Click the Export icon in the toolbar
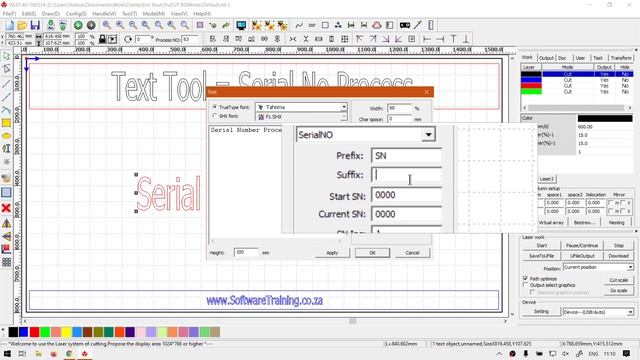 (x=63, y=25)
